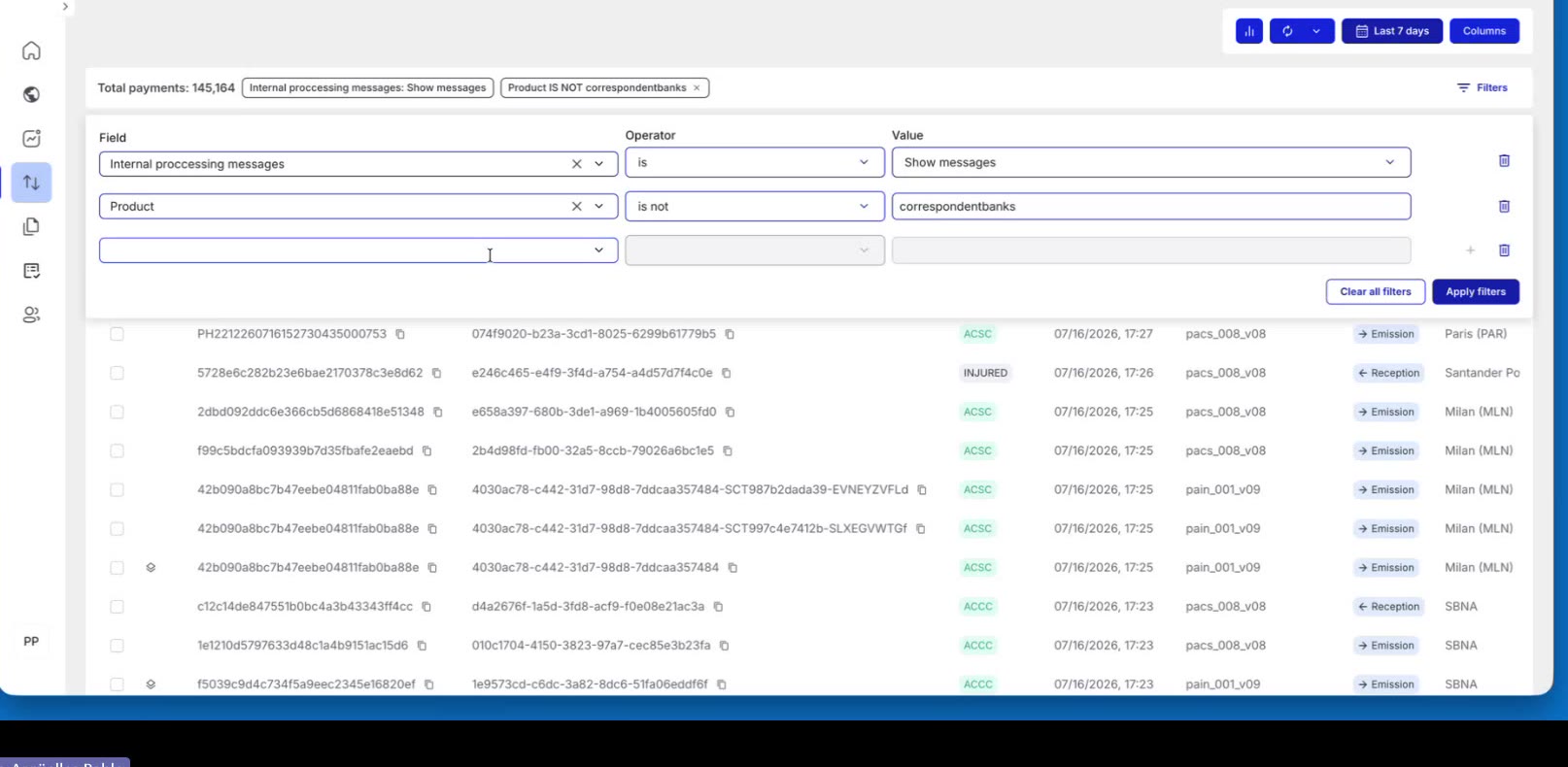1568x767 pixels.
Task: Click the bar chart button
Action: [x=1249, y=31]
